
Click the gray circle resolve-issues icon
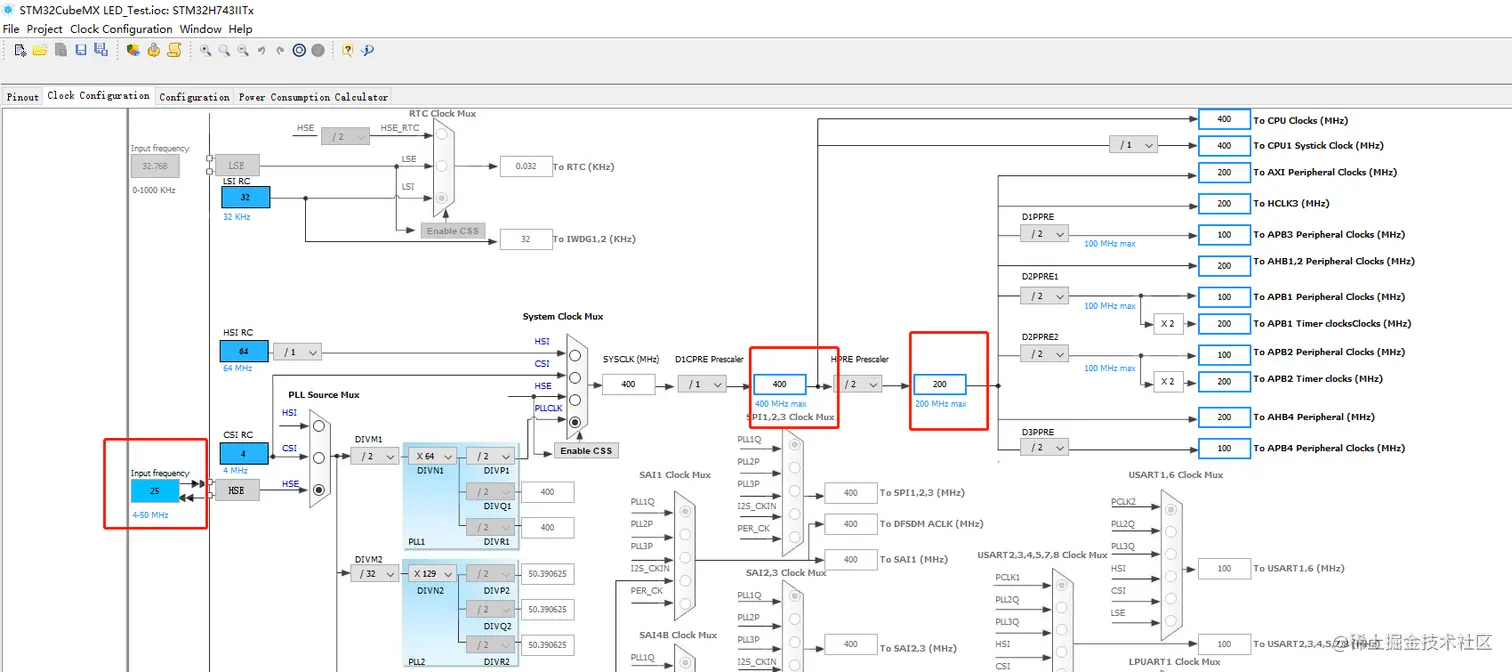[x=318, y=50]
